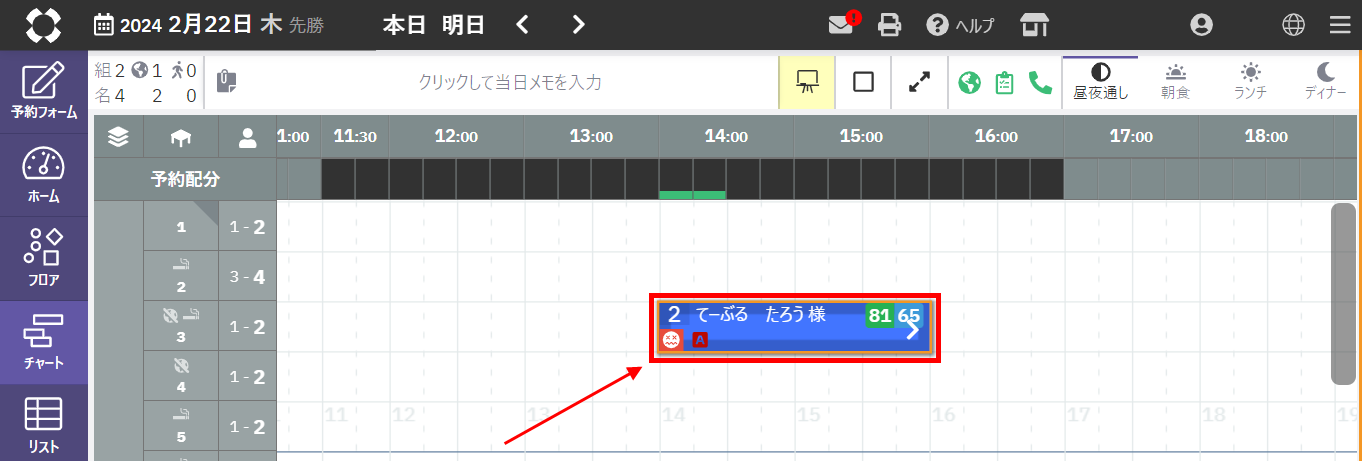1362x461 pixels.
Task: Open the user account profile icon
Action: coord(1201,25)
